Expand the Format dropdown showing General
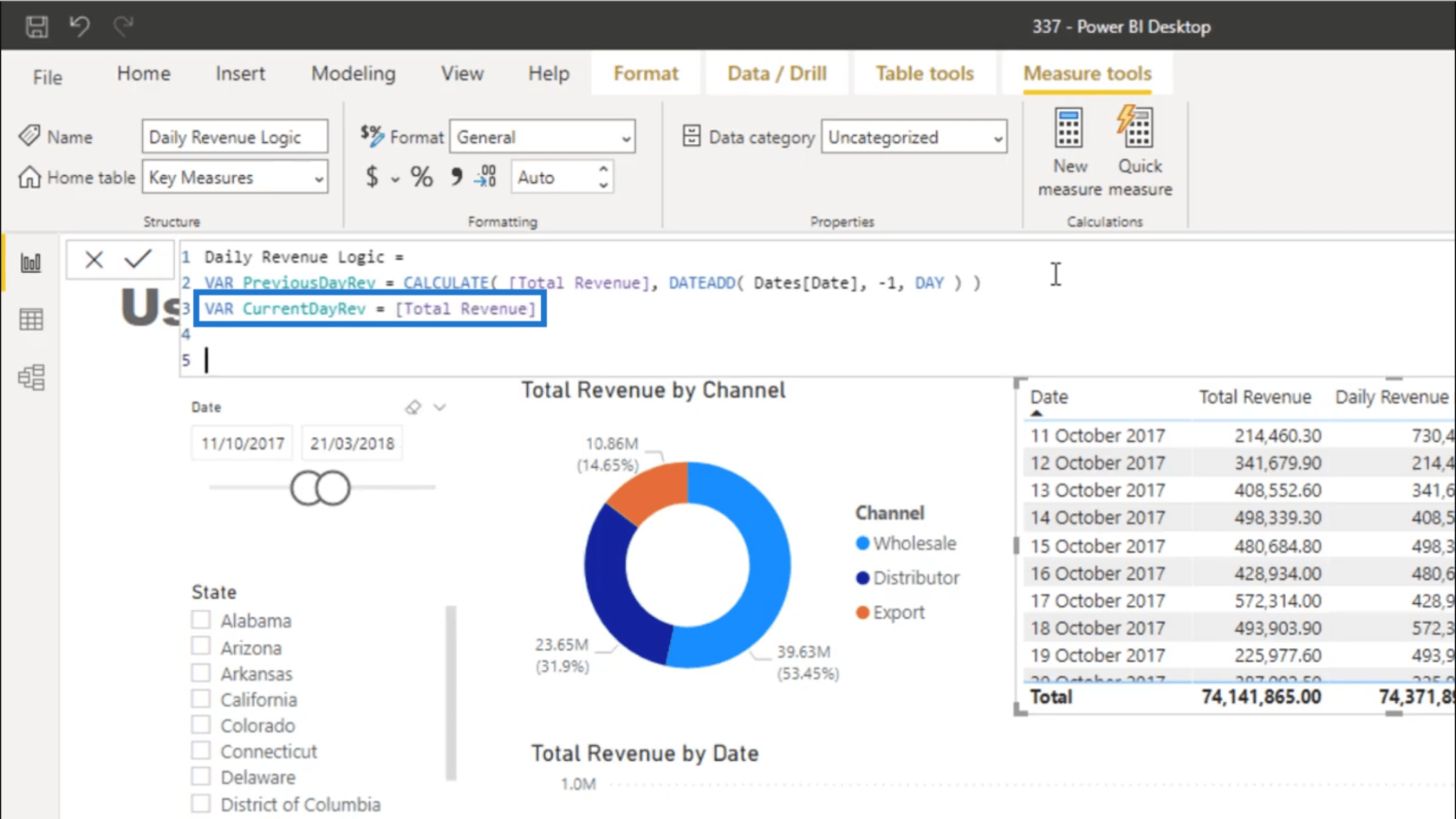 (x=542, y=137)
